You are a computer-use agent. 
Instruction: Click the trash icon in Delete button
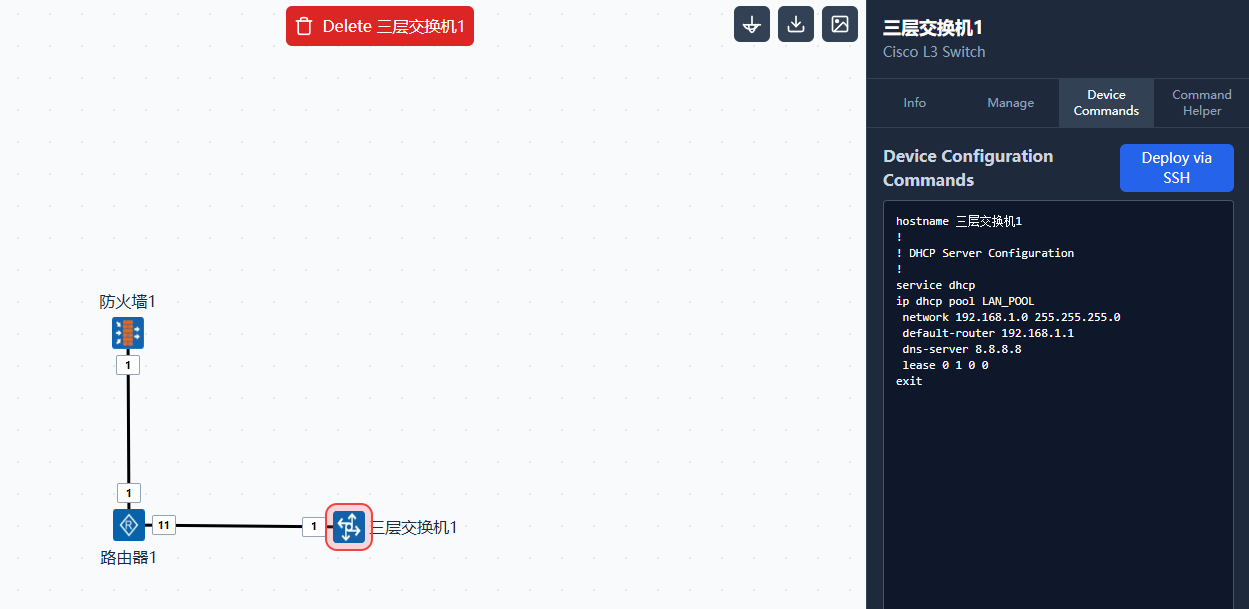tap(305, 26)
